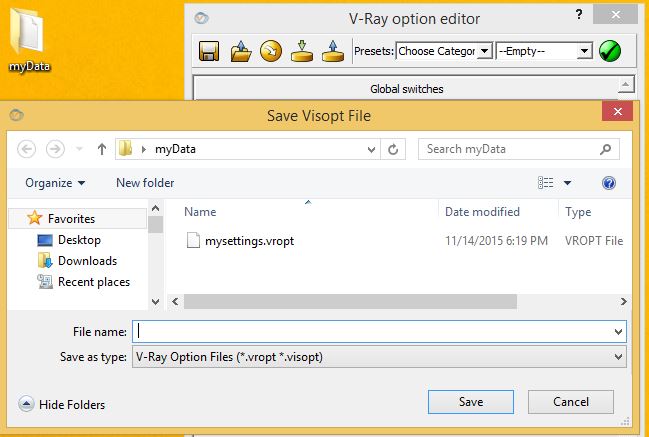Click the refresh icon beside myData path

[x=393, y=149]
